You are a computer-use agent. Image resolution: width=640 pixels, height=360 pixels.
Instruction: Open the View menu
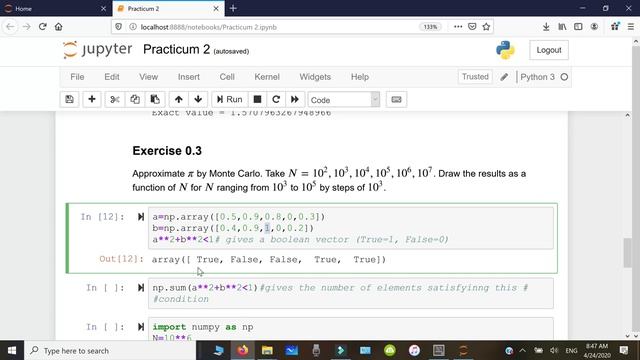pos(148,77)
